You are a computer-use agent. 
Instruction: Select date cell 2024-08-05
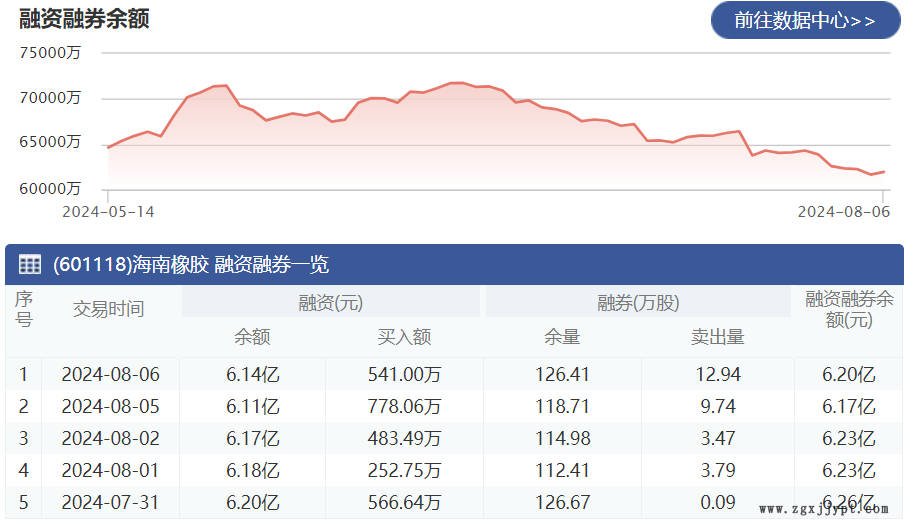click(x=110, y=407)
